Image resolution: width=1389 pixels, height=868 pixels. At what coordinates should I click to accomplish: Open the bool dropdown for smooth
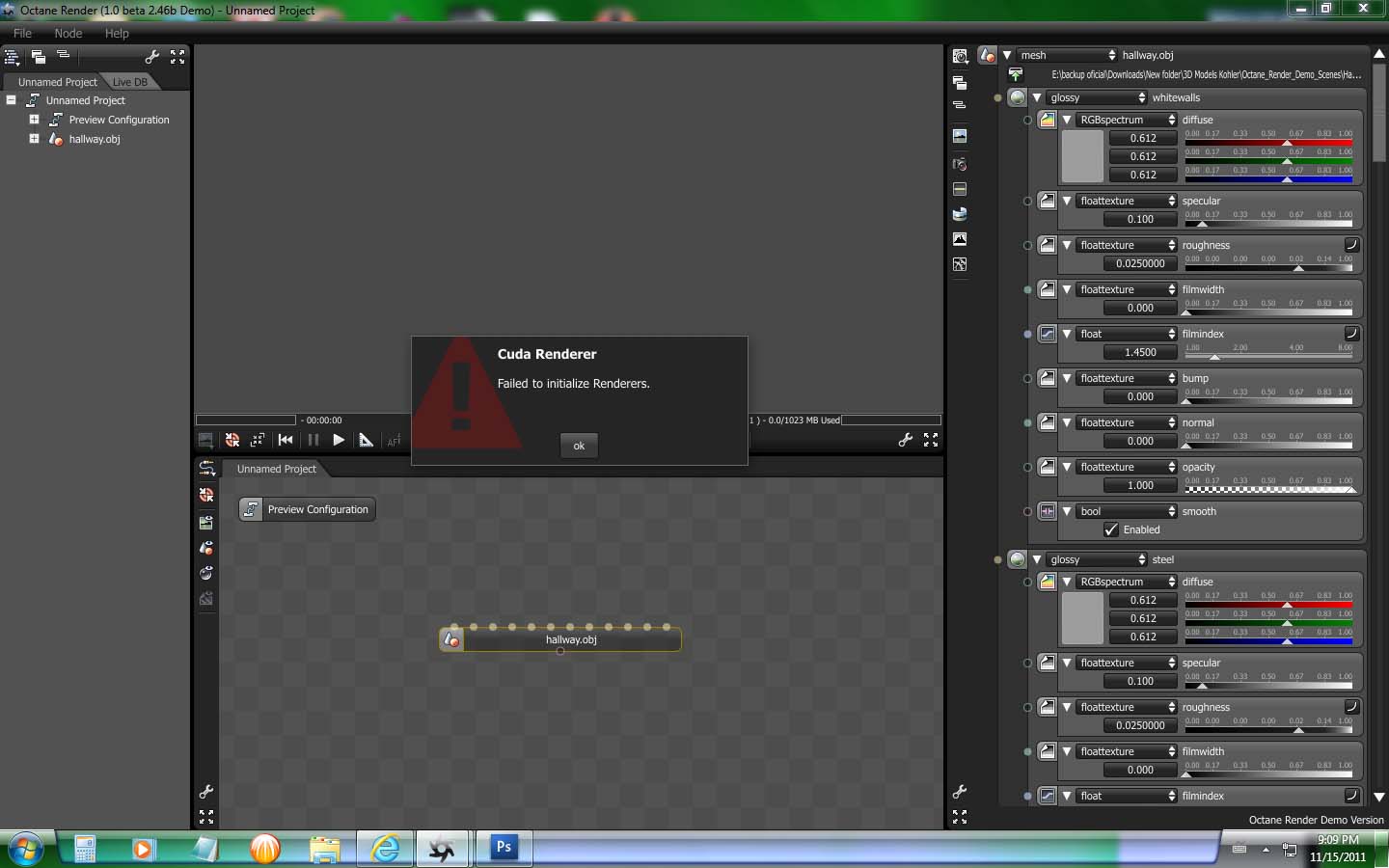pos(1128,511)
